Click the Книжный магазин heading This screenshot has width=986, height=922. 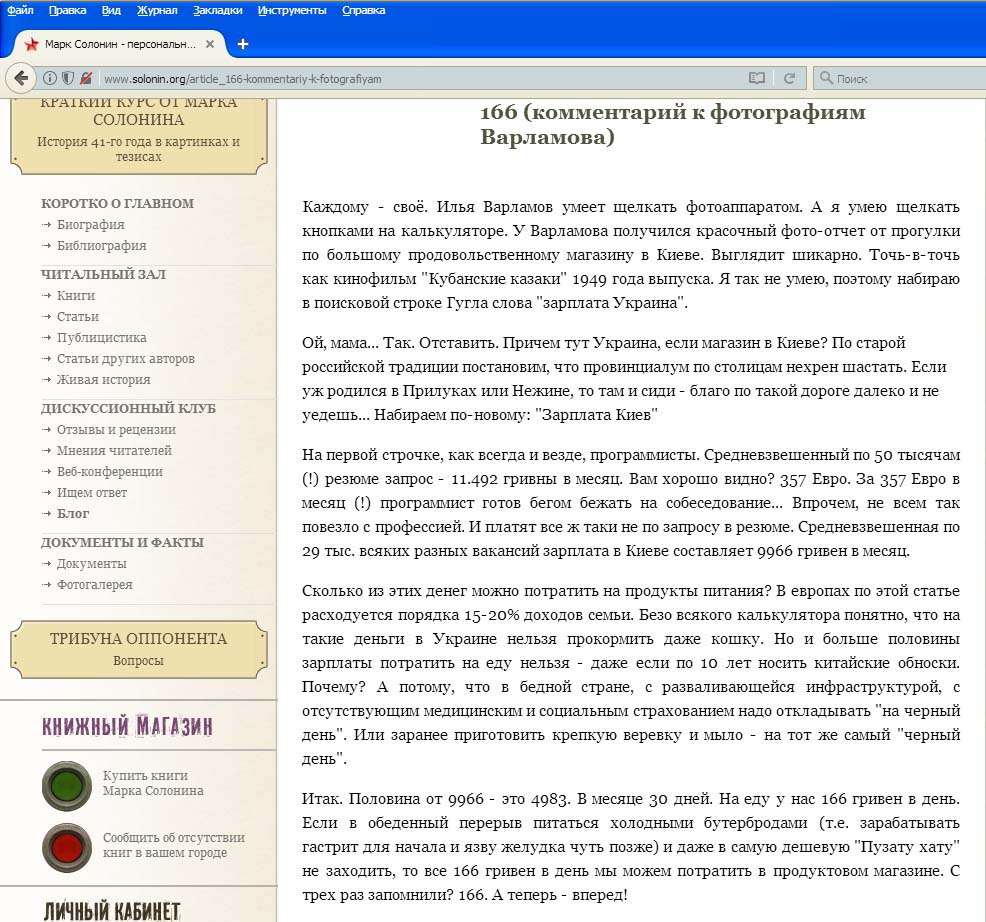tap(127, 726)
